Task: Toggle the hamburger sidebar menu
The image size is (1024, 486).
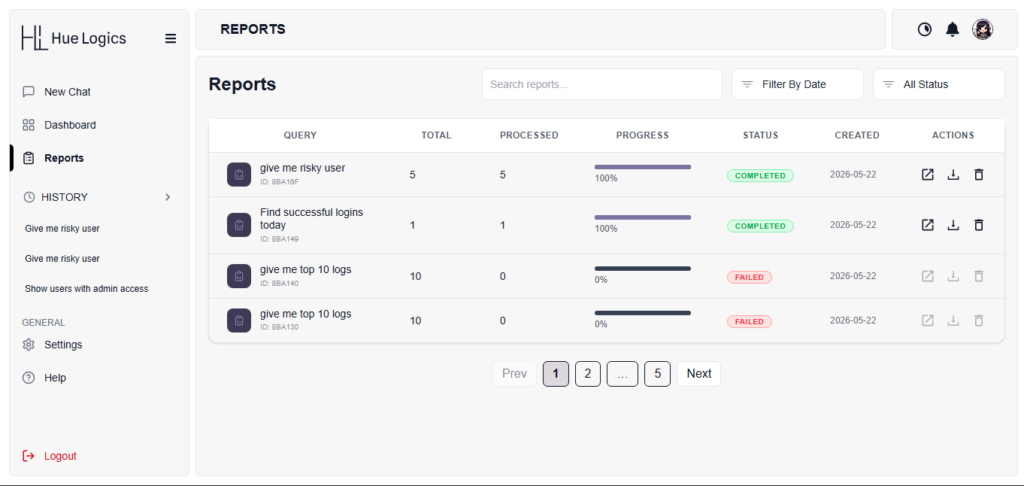Action: [170, 39]
